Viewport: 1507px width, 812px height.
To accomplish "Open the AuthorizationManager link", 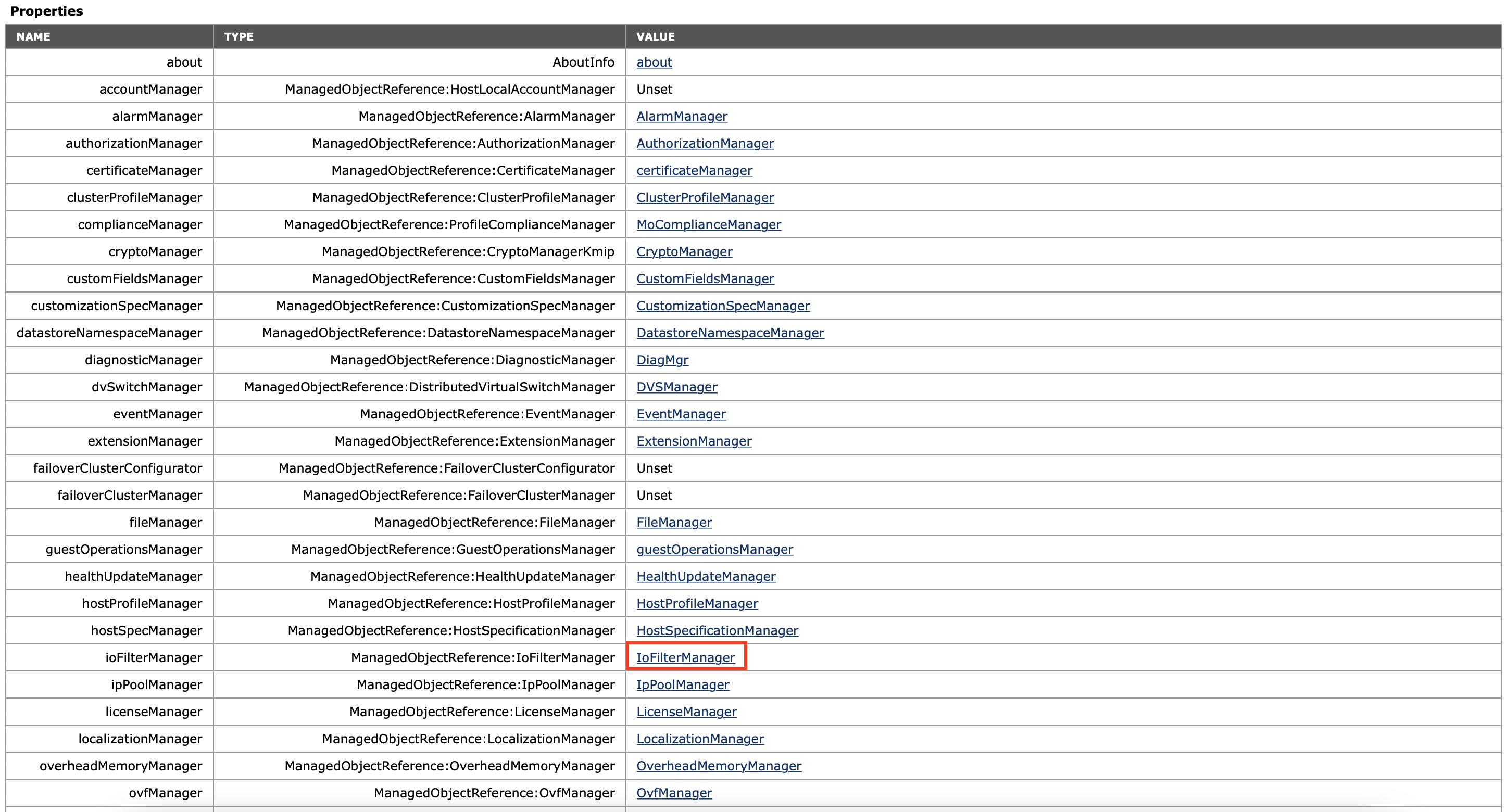I will [x=705, y=143].
